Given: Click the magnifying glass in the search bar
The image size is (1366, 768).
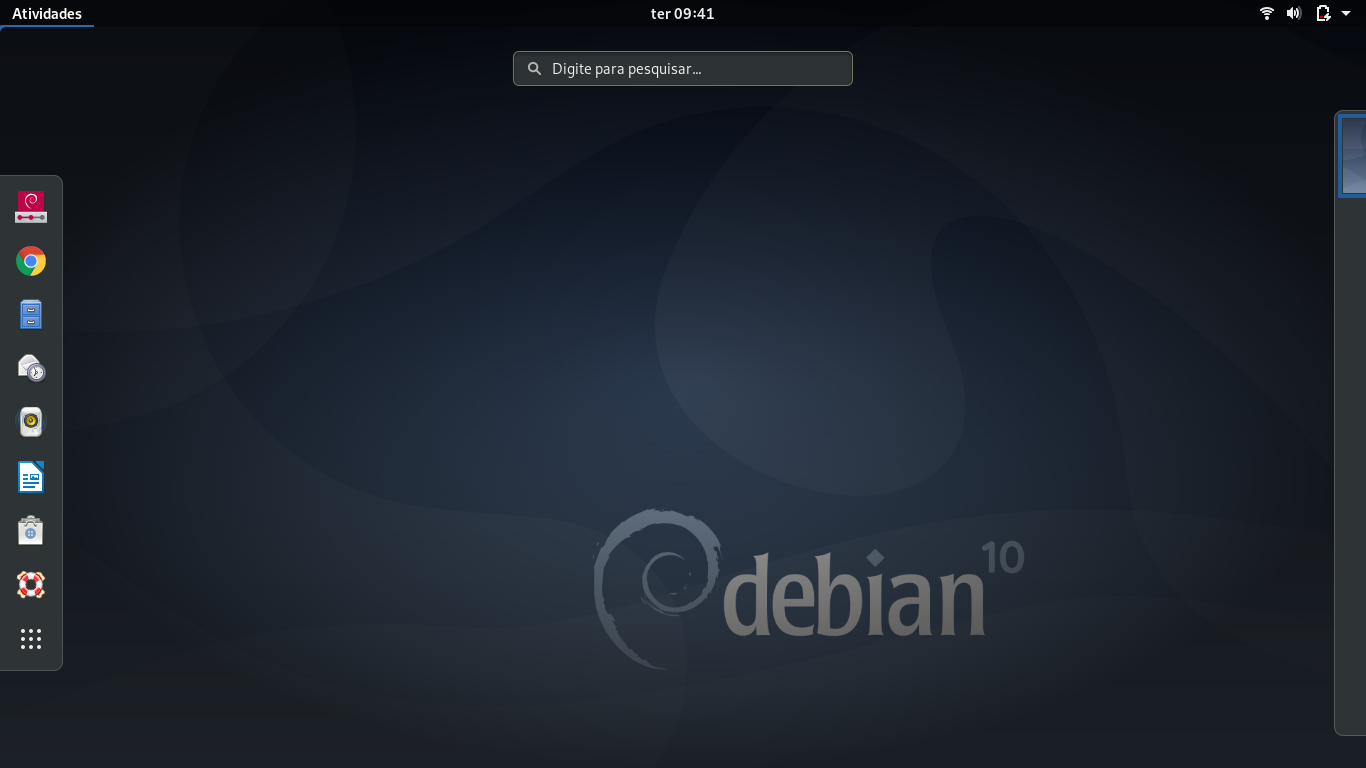Looking at the screenshot, I should pos(535,68).
